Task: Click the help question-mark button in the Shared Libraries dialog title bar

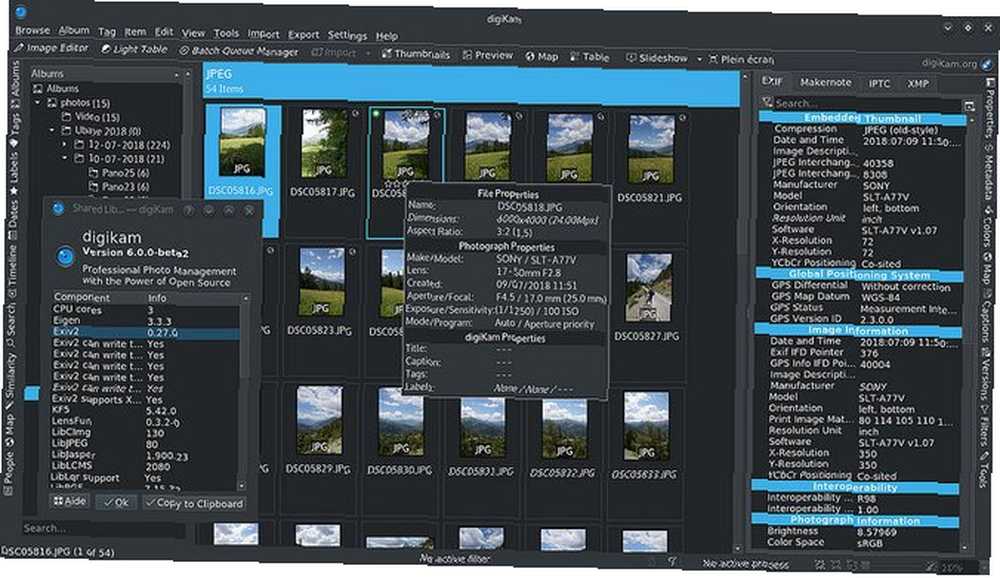Action: 188,210
